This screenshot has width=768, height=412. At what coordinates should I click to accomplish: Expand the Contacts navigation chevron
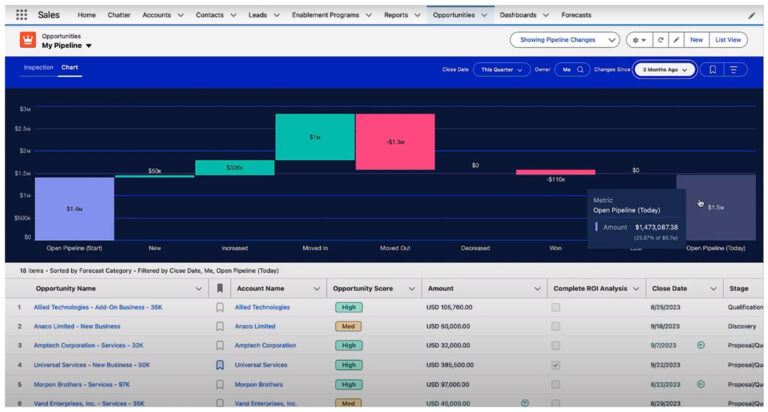click(233, 15)
